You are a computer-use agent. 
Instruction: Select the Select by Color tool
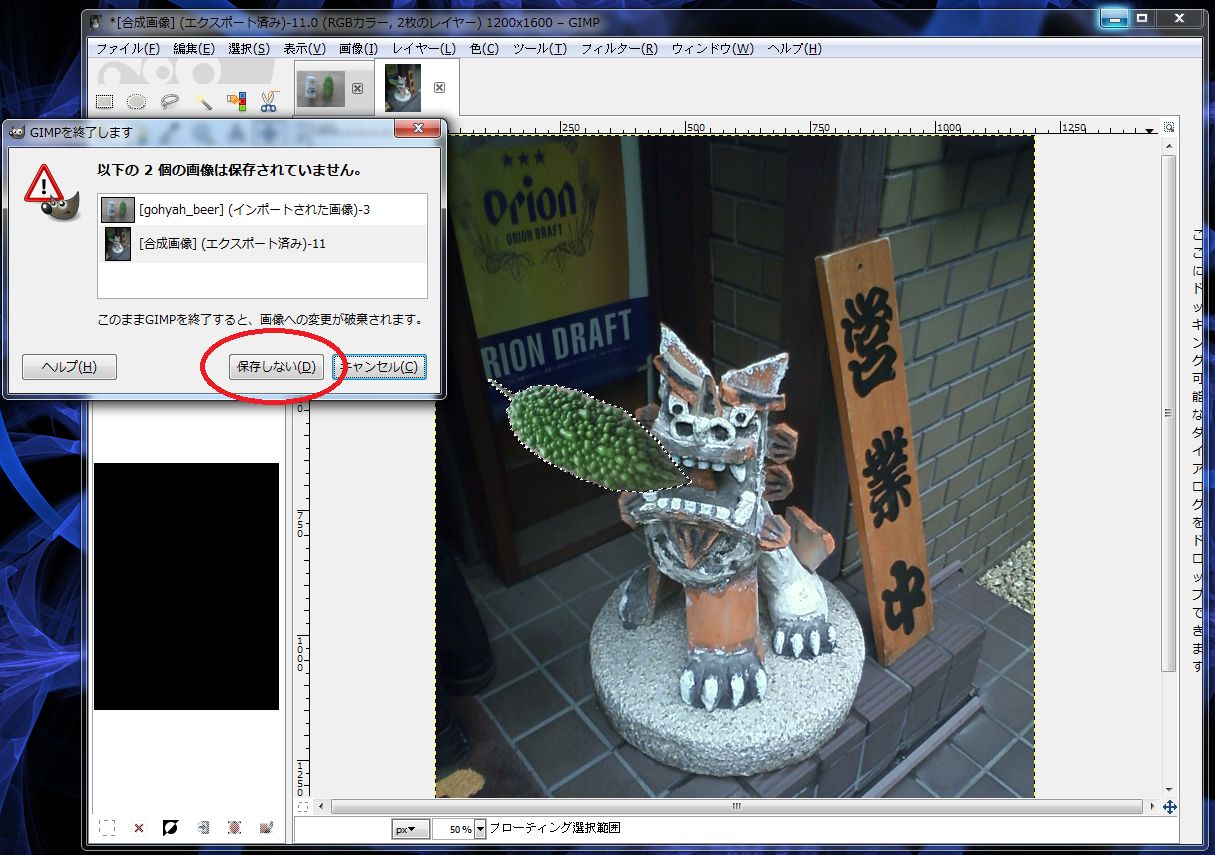click(x=236, y=101)
